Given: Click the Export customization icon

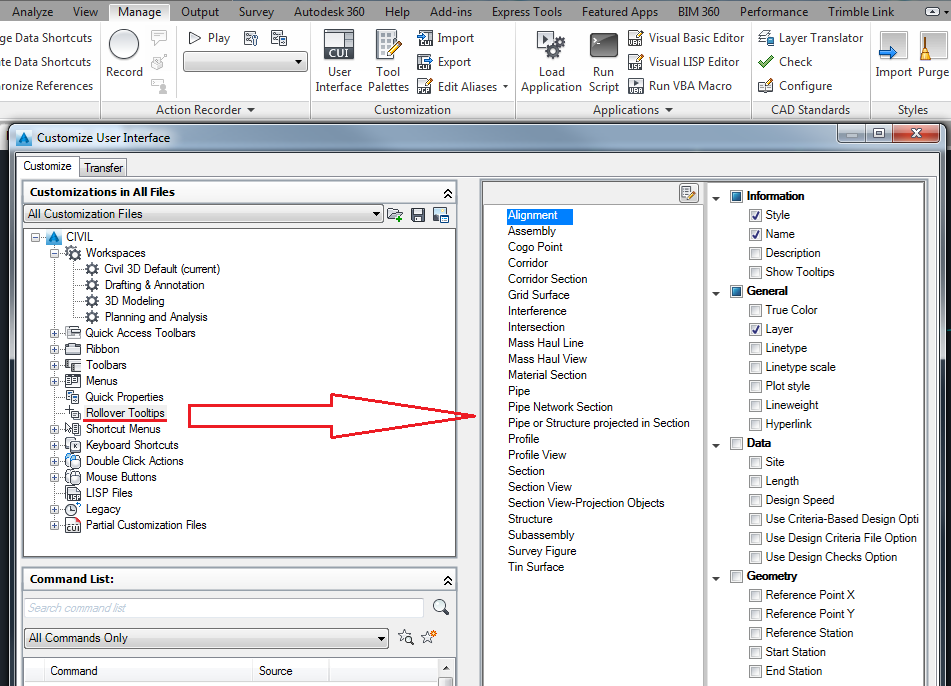Looking at the screenshot, I should tap(425, 62).
